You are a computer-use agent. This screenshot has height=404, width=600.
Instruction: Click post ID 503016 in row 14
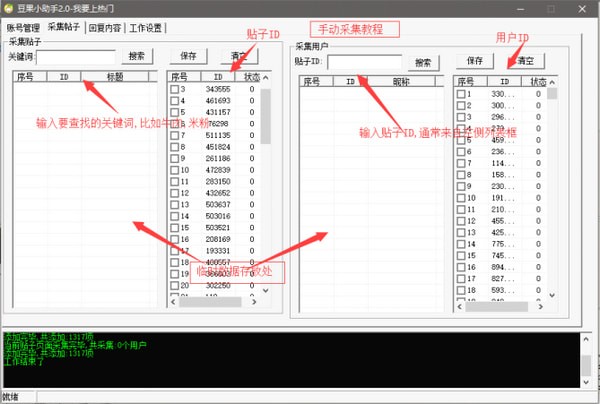coord(218,216)
